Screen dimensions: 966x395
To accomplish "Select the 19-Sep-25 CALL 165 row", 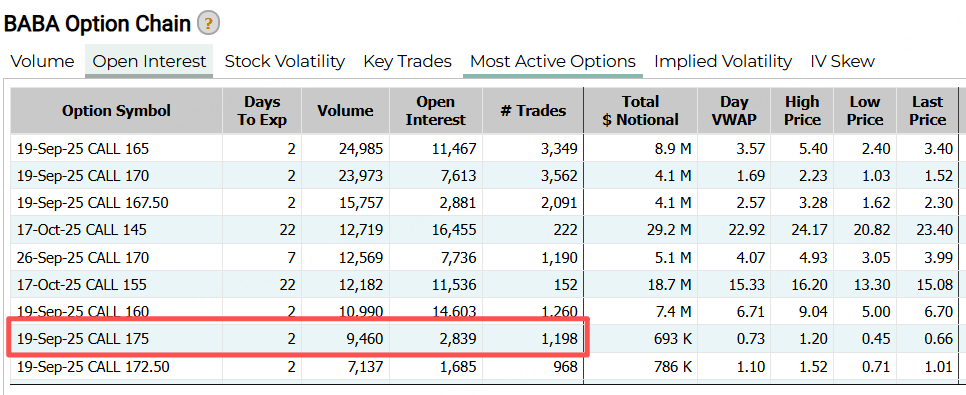I will (484, 149).
